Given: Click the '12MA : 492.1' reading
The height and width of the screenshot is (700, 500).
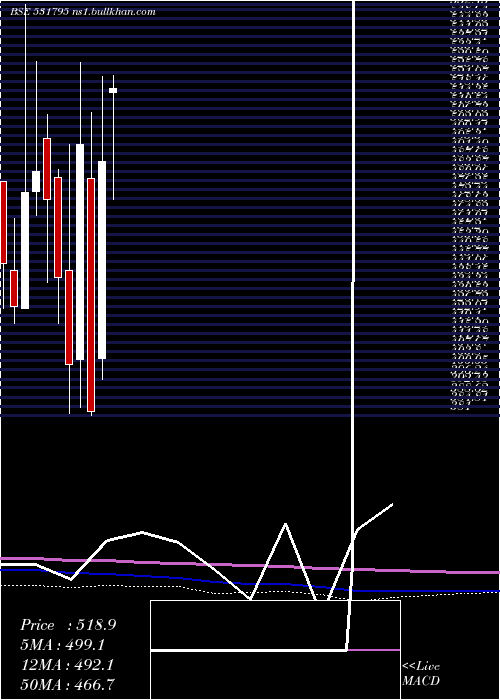Looking at the screenshot, I should point(67,665).
